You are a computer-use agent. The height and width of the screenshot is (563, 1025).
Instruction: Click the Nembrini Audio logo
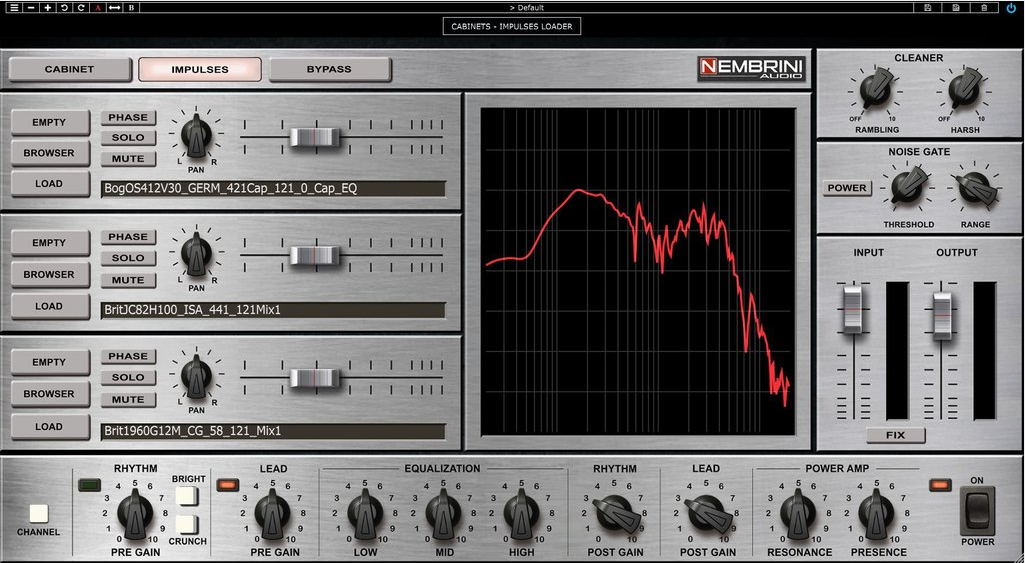(751, 69)
